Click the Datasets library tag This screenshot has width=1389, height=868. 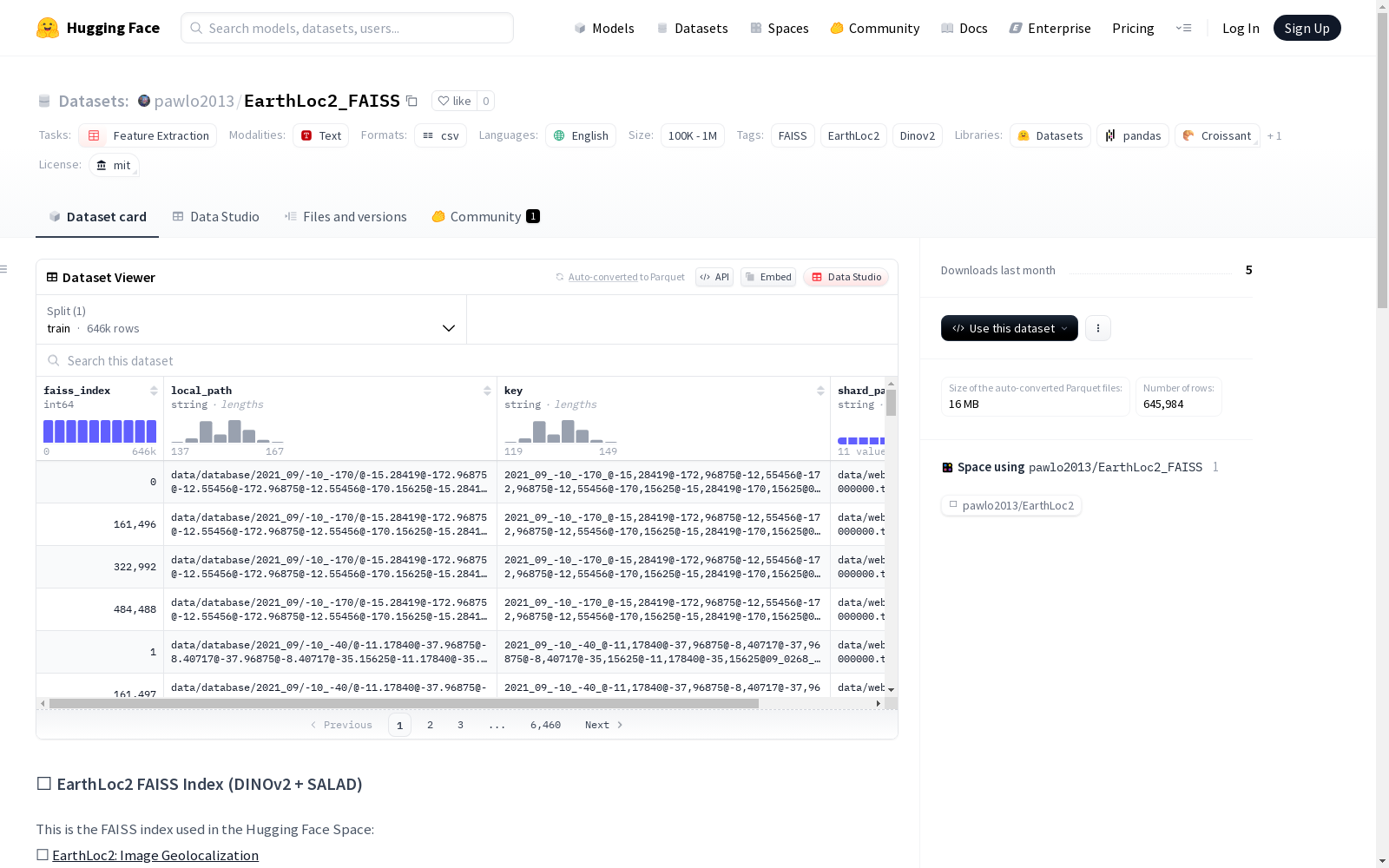[1050, 135]
